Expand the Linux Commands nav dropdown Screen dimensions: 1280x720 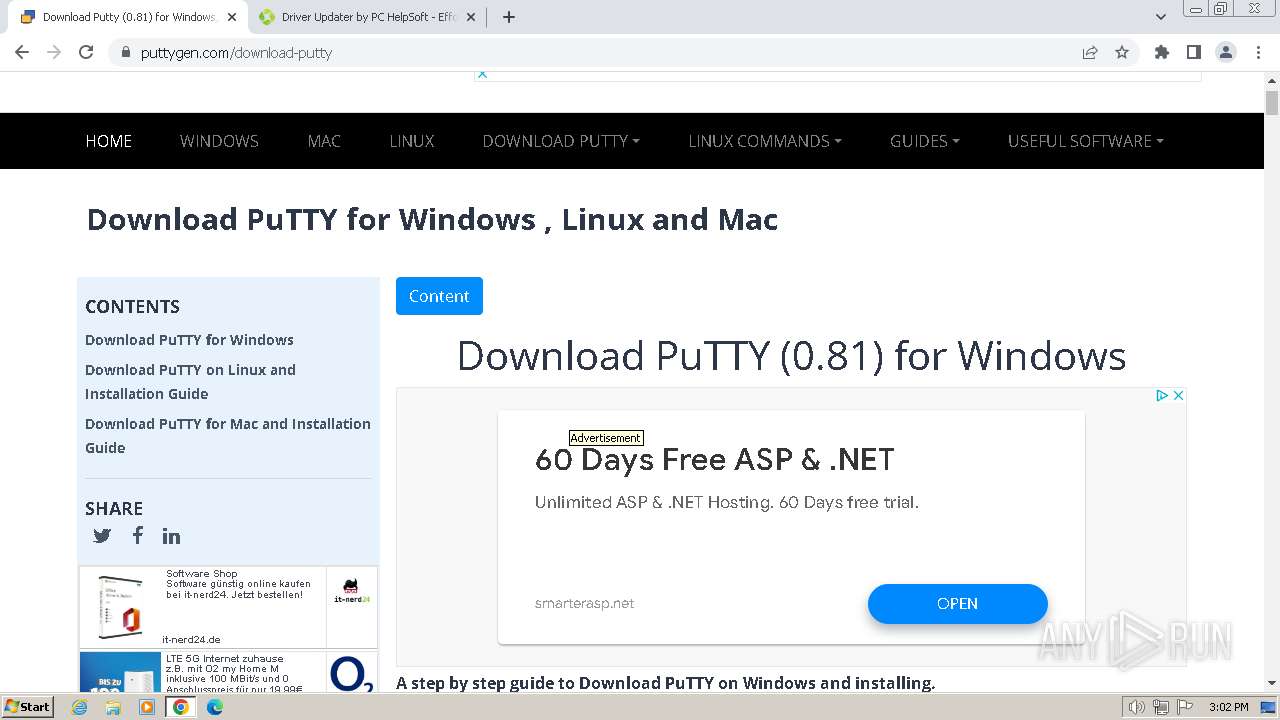(765, 141)
